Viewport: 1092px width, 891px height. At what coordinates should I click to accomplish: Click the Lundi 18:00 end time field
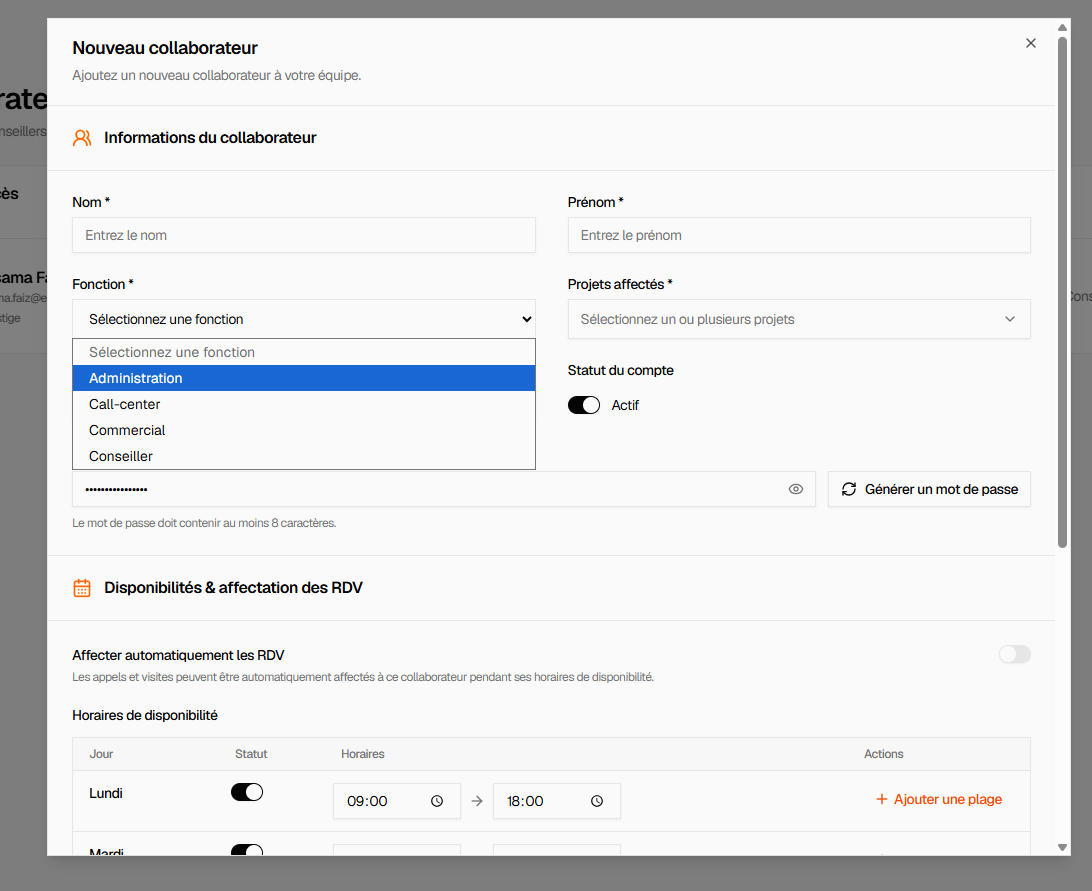(x=556, y=801)
